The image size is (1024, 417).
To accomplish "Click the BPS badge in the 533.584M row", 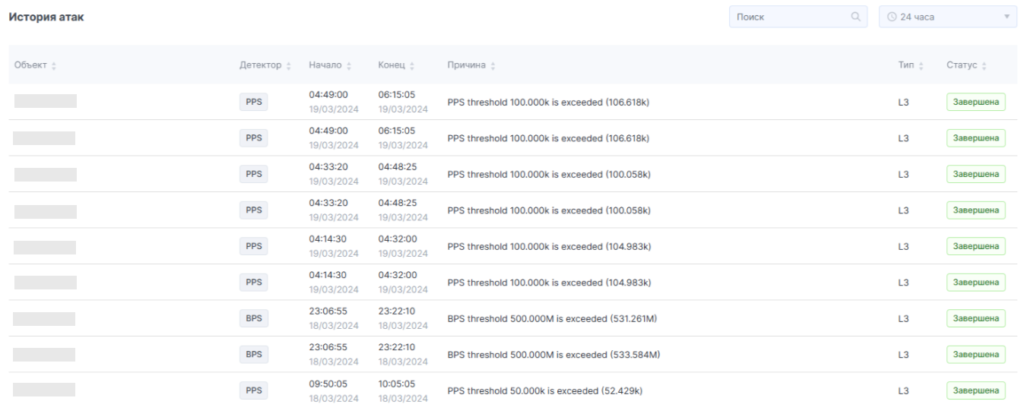I will point(253,354).
